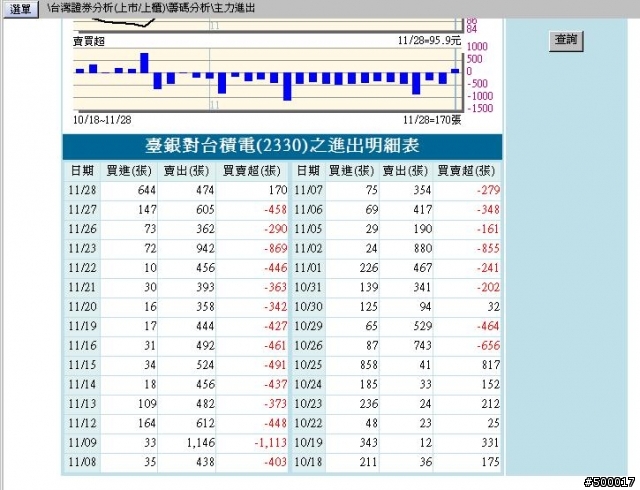Select sell value 1,146 for 11/09

pyautogui.click(x=201, y=443)
